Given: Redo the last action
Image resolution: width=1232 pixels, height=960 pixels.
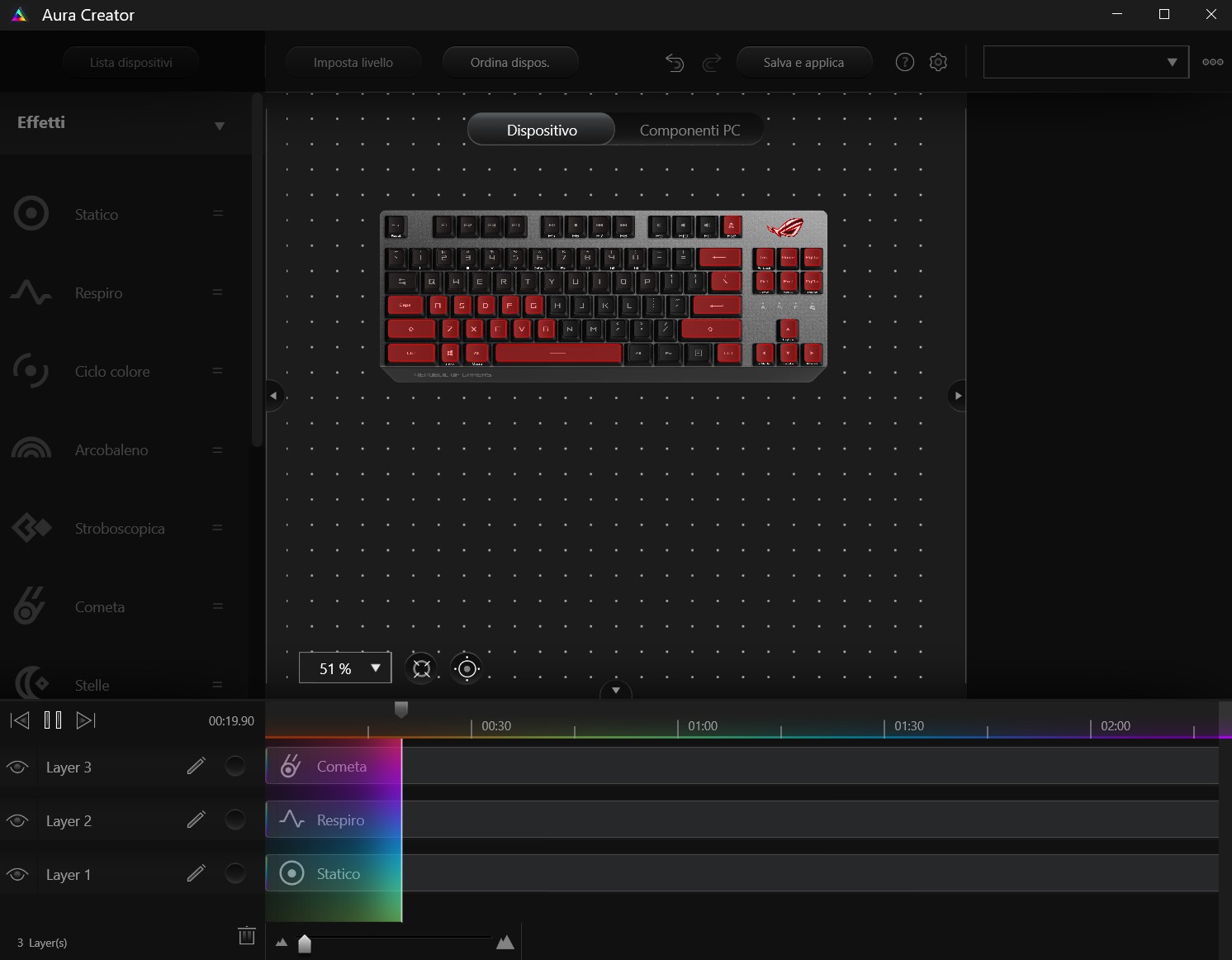Looking at the screenshot, I should point(712,62).
